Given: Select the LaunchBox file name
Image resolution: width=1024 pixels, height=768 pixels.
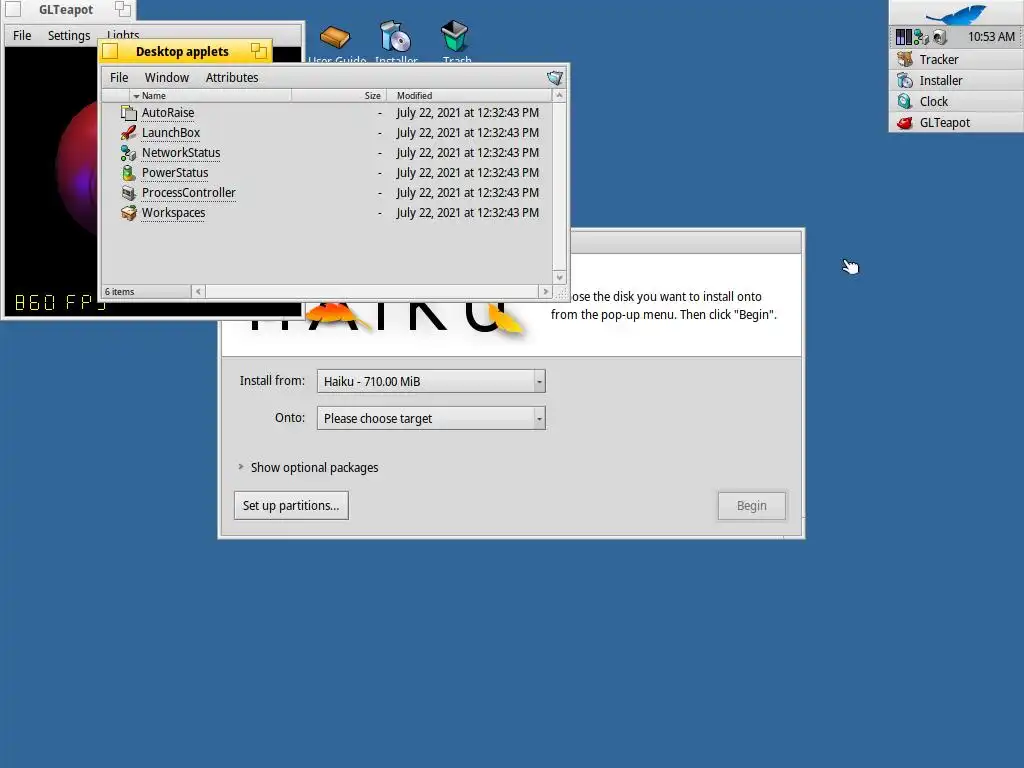Looking at the screenshot, I should point(171,133).
